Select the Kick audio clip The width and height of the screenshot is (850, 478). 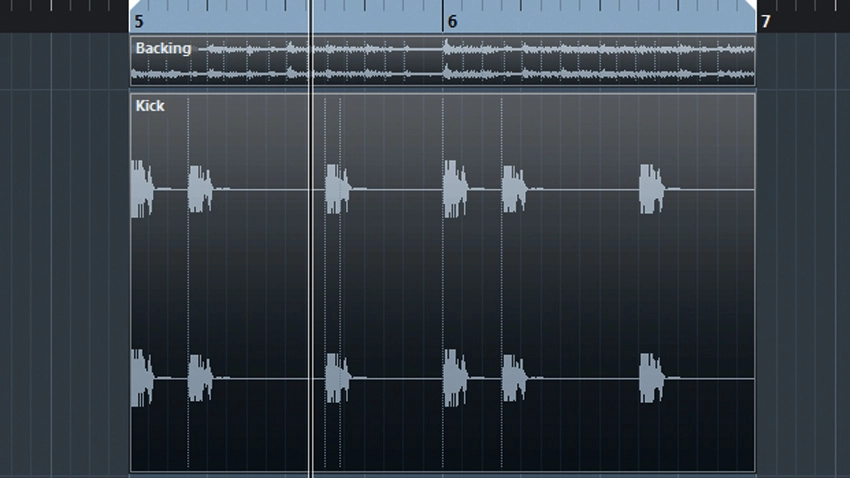click(442, 282)
